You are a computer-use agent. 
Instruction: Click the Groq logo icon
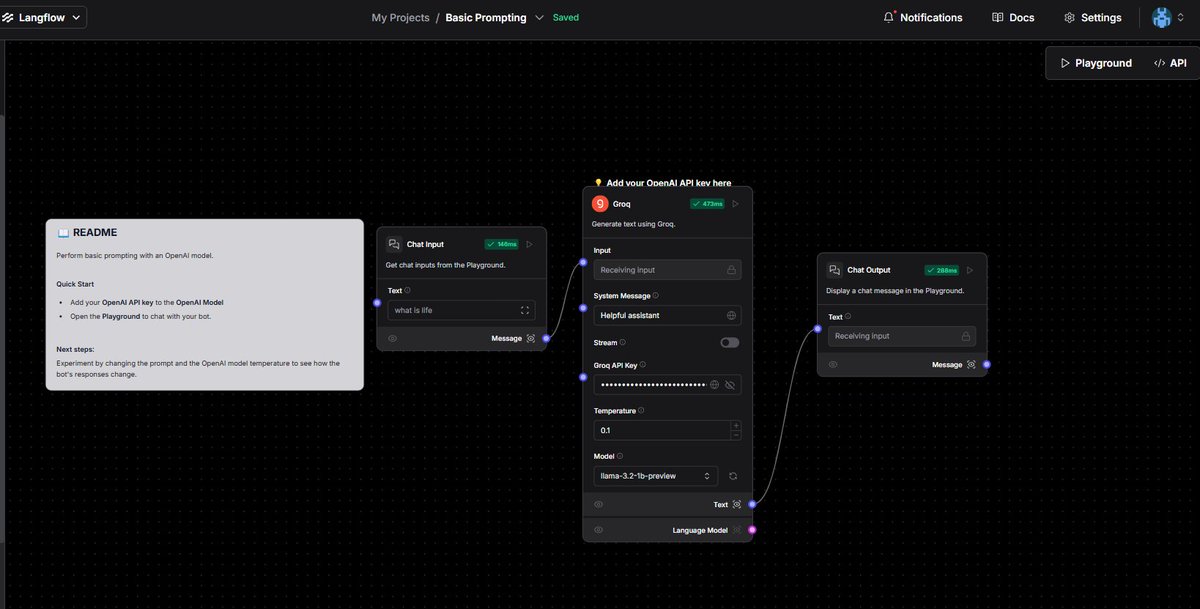point(600,204)
